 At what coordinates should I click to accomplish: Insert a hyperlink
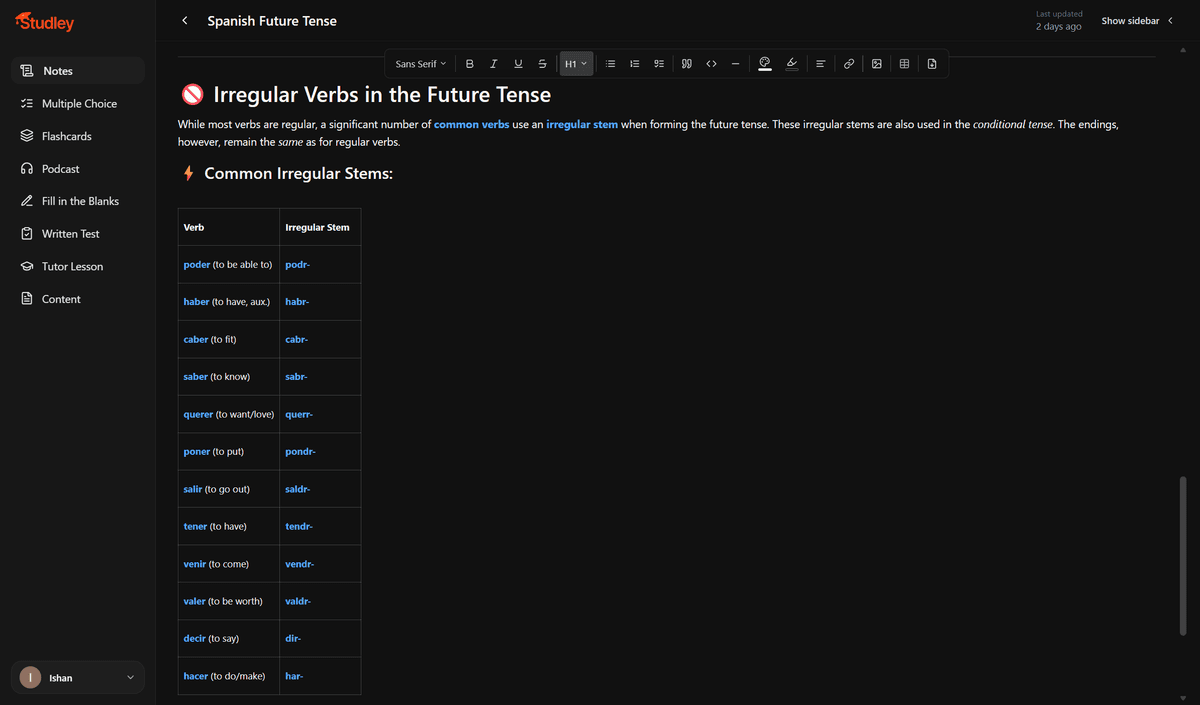(x=849, y=64)
